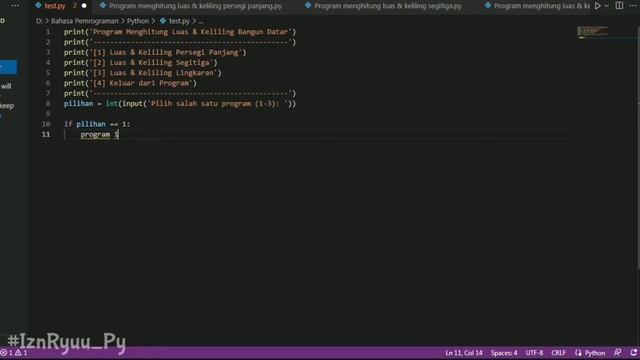
Task: Open the run button dropdown arrow
Action: pos(607,6)
